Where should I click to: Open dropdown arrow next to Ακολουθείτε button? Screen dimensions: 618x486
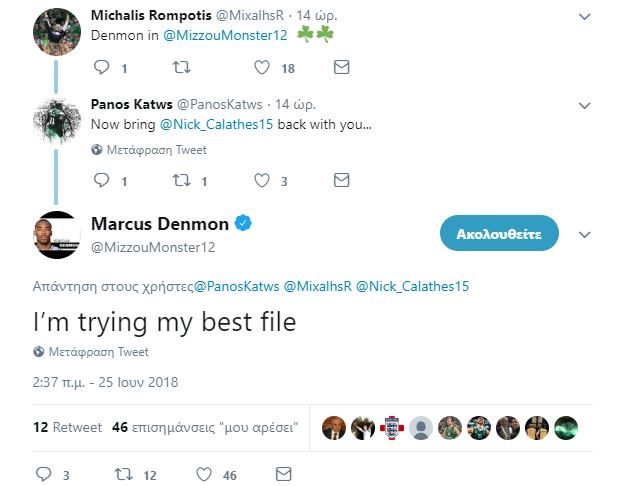coord(586,234)
